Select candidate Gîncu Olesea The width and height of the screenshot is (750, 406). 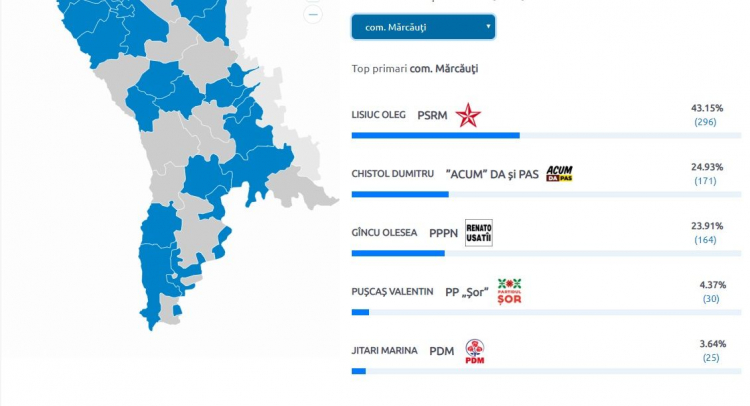(x=384, y=233)
